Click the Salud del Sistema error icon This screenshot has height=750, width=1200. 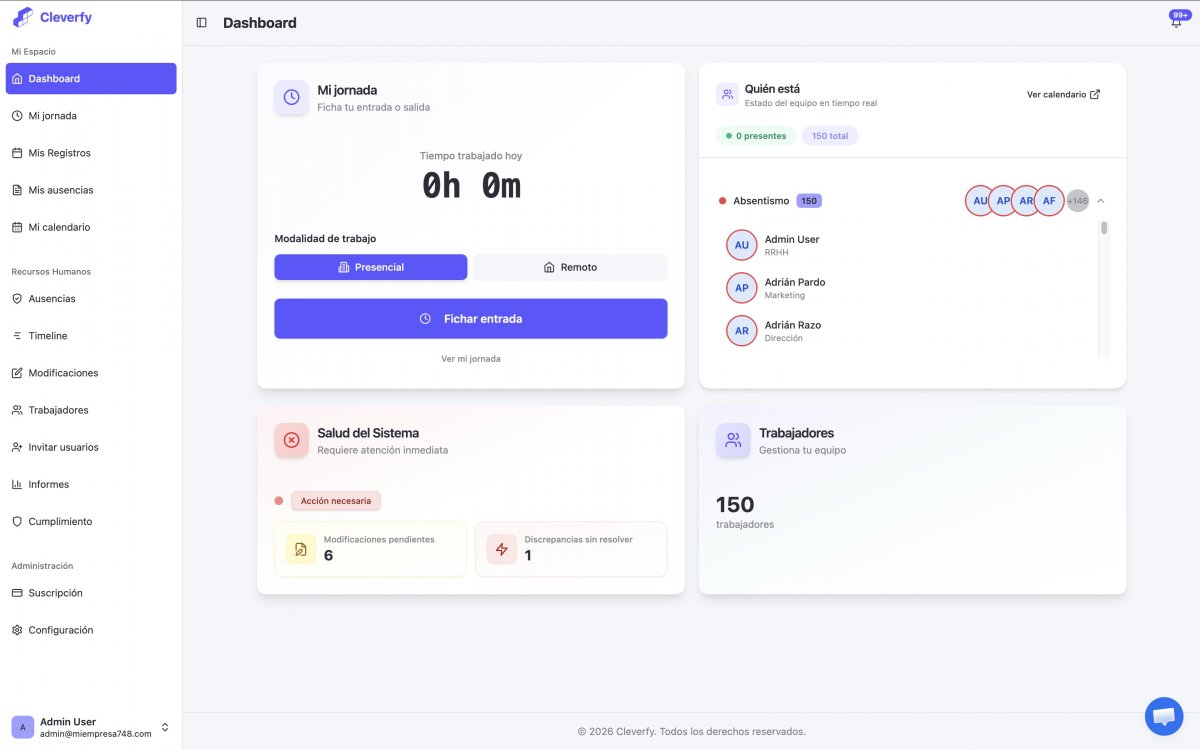291,440
